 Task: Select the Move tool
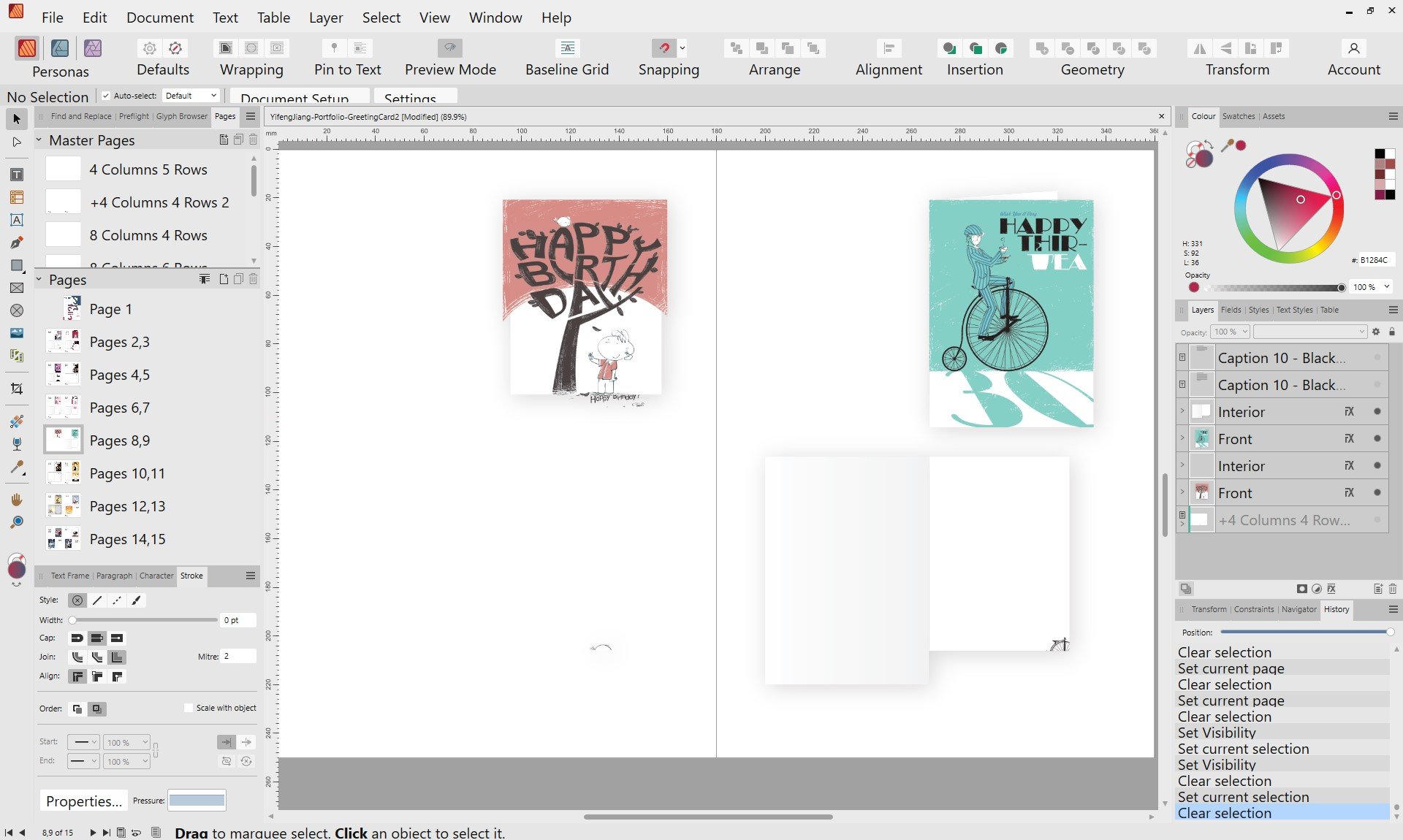(x=17, y=118)
